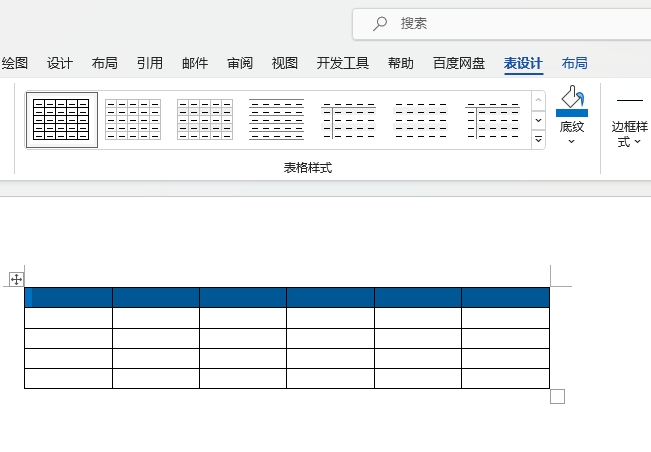Apply the fifth table style in gallery
Screen dimensions: 651x452
tap(348, 120)
